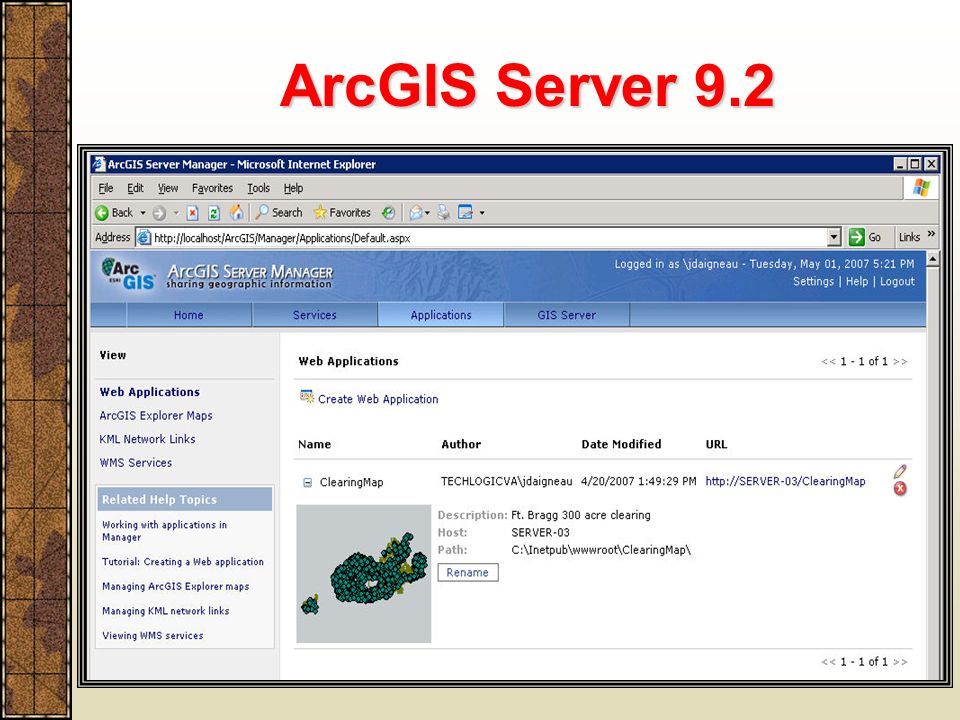Open the View menu
This screenshot has height=720, width=960.
168,188
